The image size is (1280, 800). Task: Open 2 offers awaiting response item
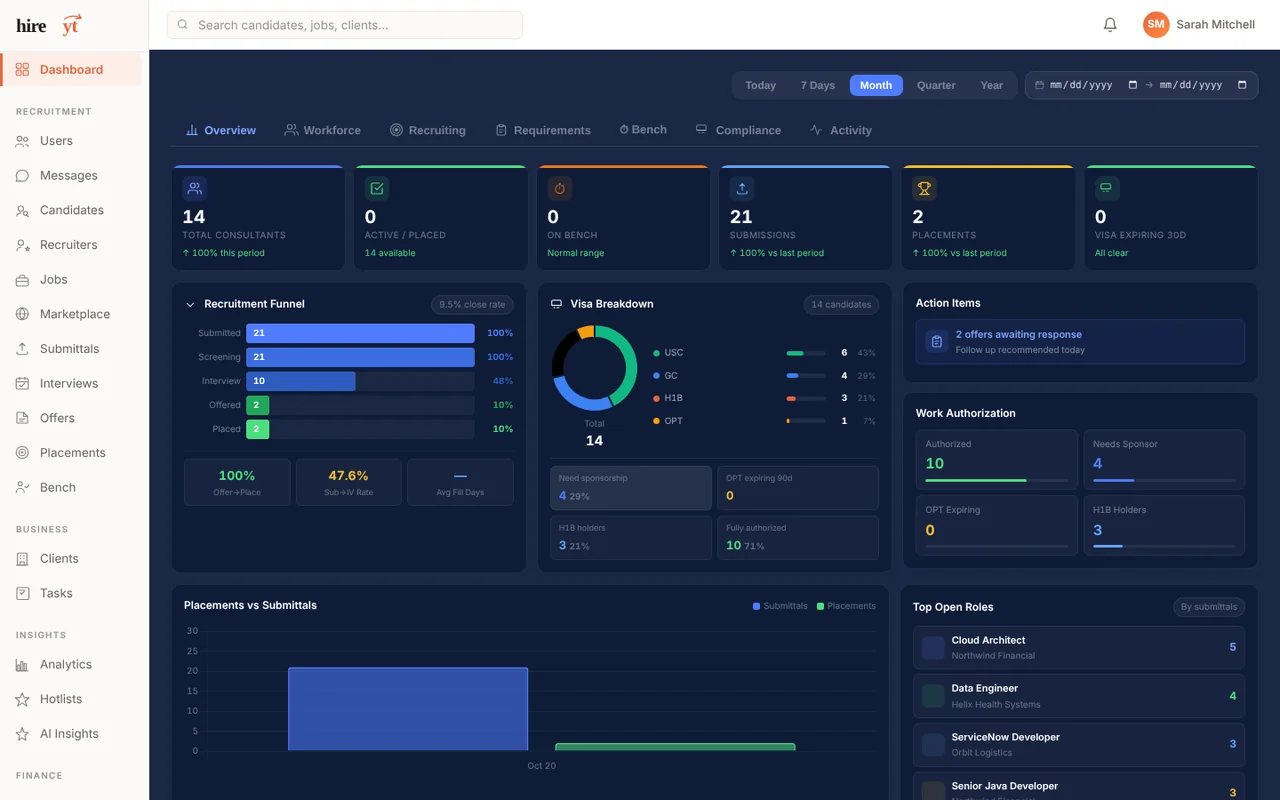1080,342
